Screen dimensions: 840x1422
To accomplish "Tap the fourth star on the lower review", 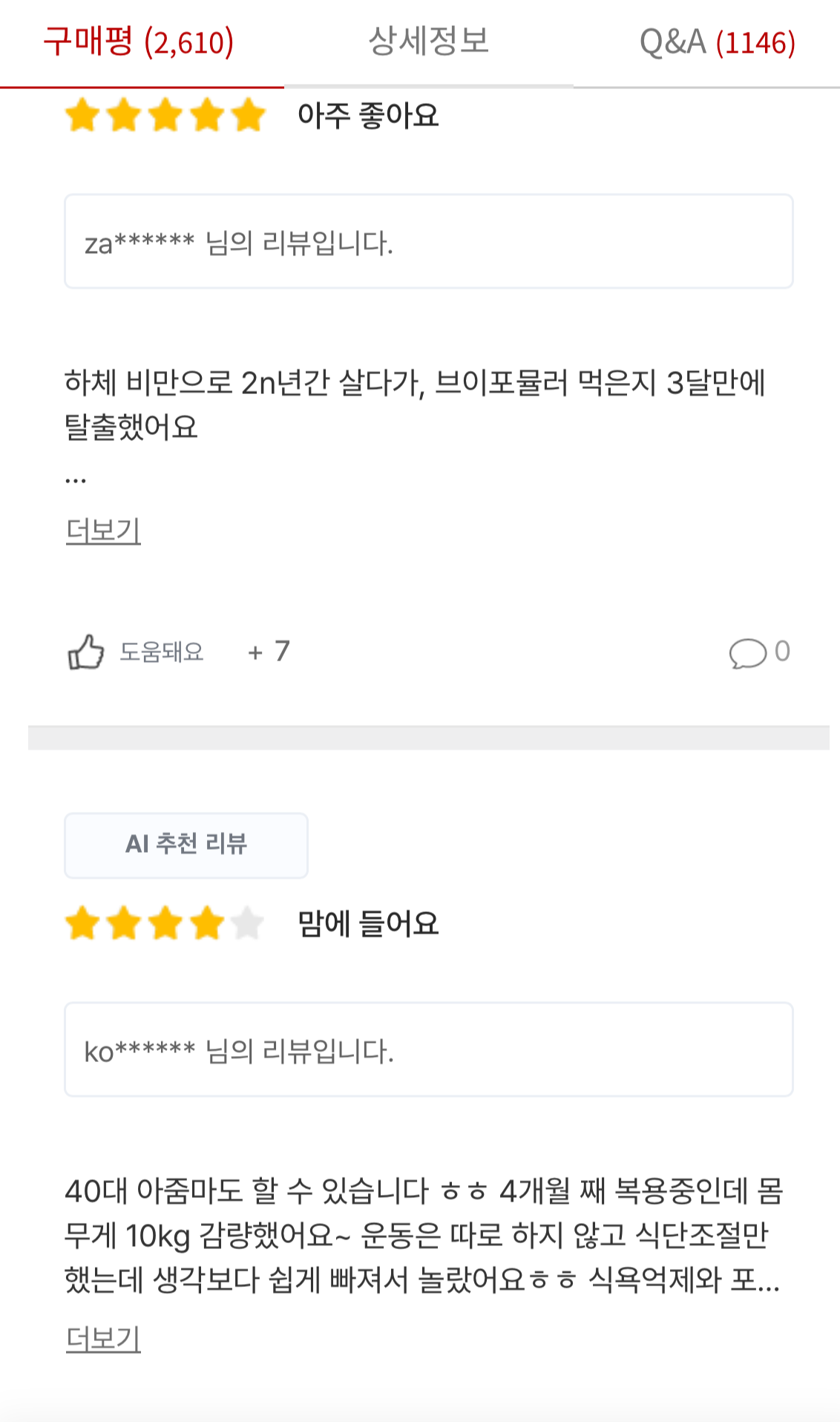I will click(x=206, y=924).
